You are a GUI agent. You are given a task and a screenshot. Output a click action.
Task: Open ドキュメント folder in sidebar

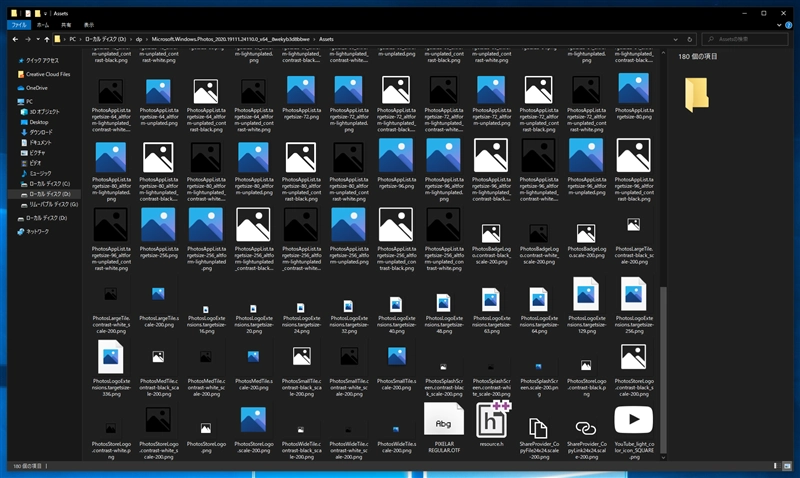36,142
